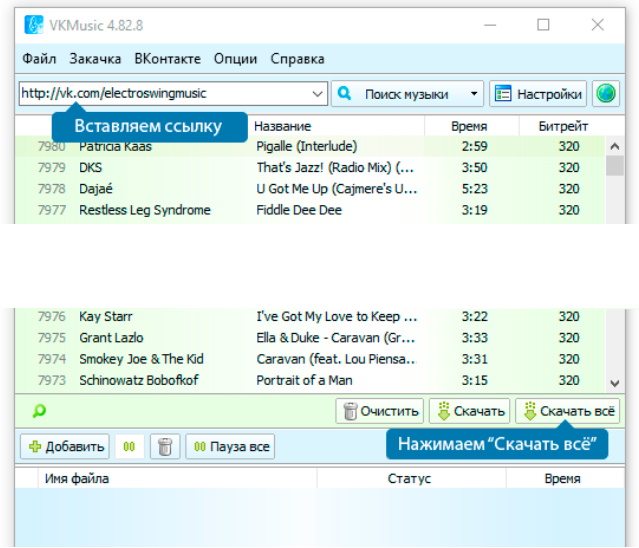The image size is (639, 548).
Task: Select the Schinowatz Bobofkof row
Action: pos(310,380)
